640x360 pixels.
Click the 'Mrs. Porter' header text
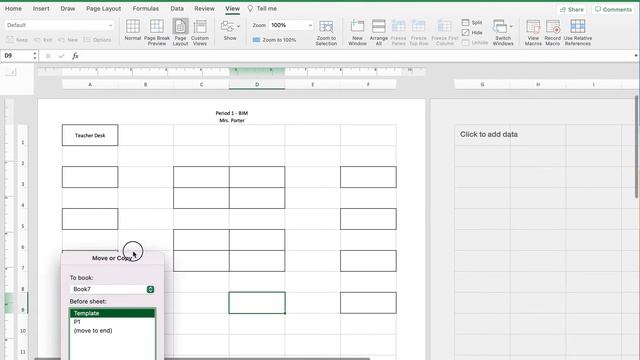(232, 120)
